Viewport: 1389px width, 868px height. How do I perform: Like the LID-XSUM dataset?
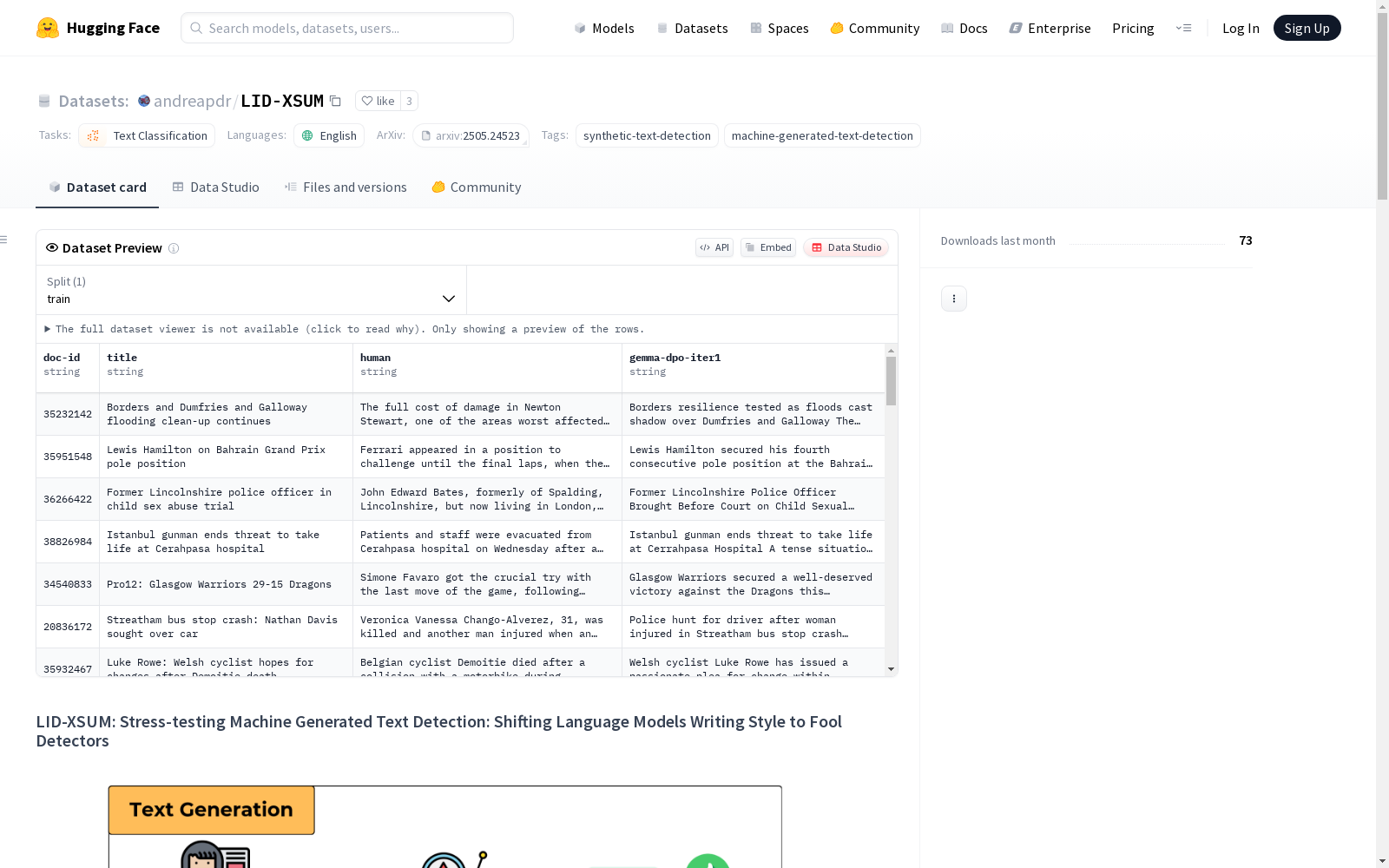(378, 101)
